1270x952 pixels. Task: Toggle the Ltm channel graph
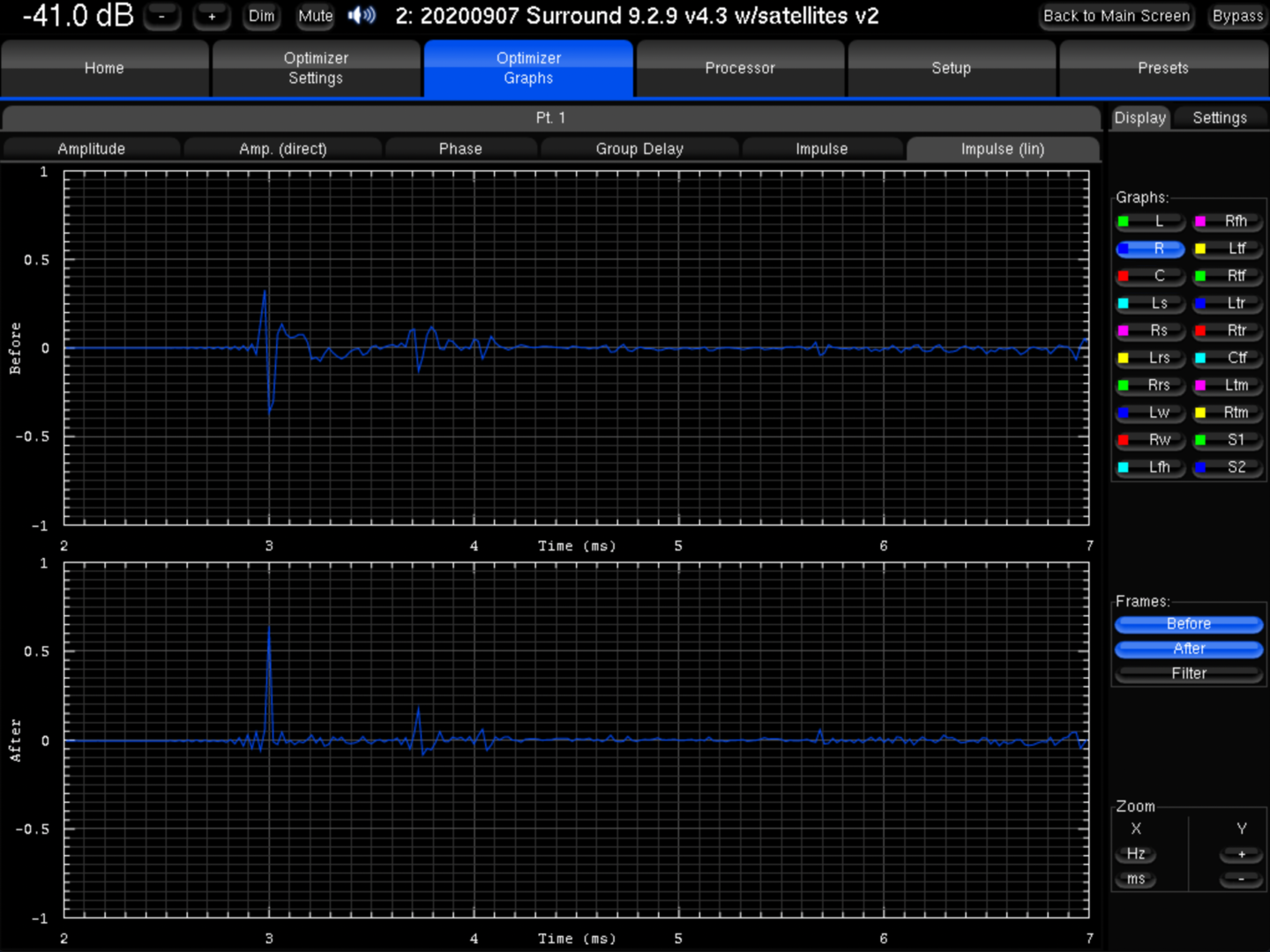tap(1228, 385)
